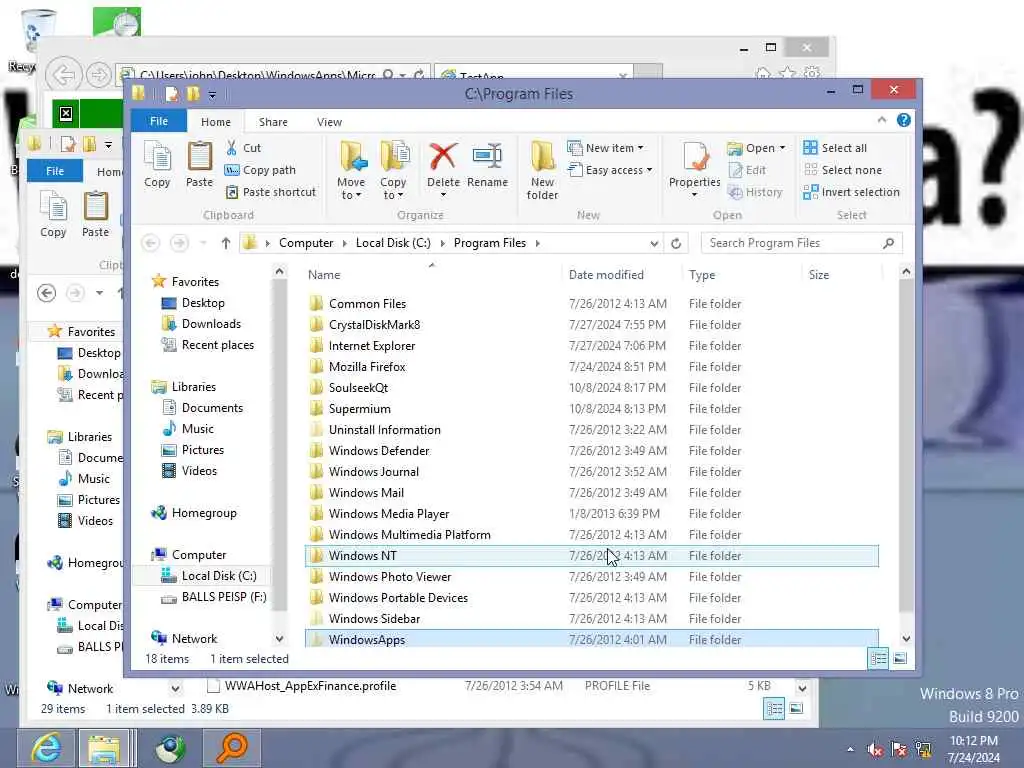Click Invert selection in the ribbon

[852, 192]
